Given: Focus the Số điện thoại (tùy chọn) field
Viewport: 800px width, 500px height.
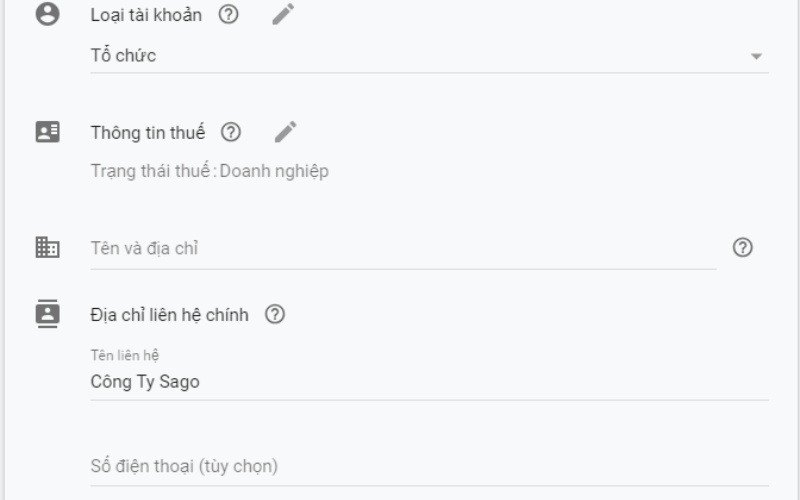Looking at the screenshot, I should click(x=400, y=466).
